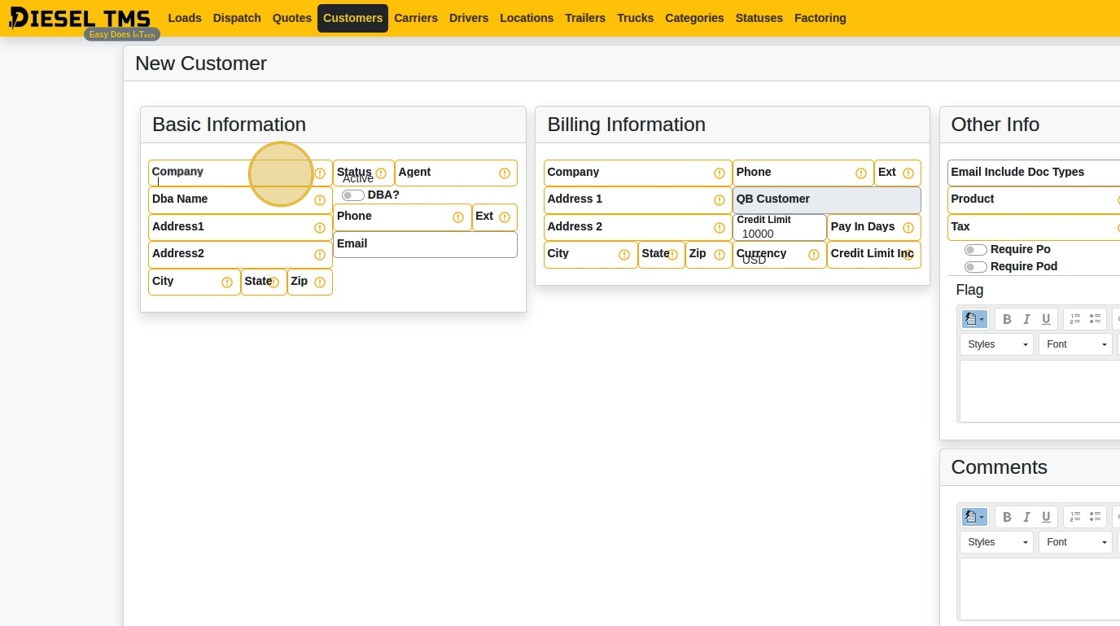Click warning icon in Billing Address 1 field
Viewport: 1120px width, 626px height.
[x=719, y=200]
